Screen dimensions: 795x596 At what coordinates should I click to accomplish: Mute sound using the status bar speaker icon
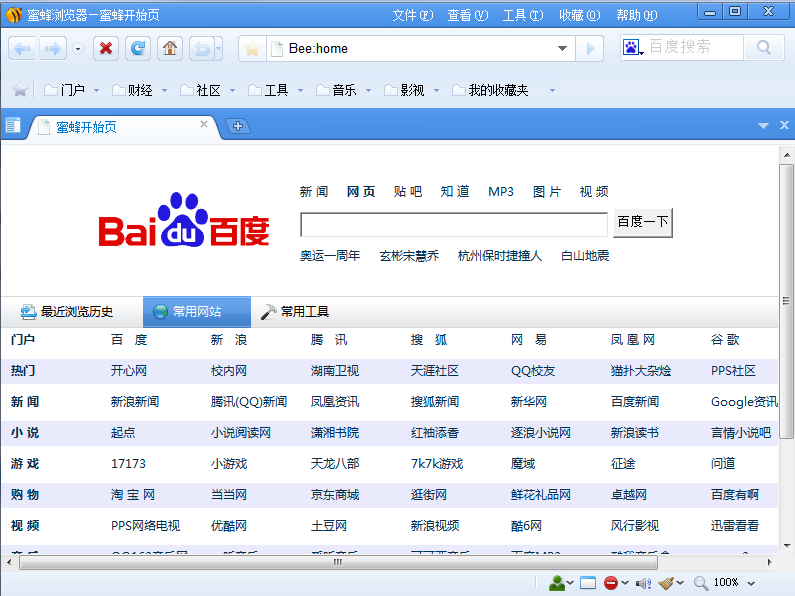(x=643, y=582)
